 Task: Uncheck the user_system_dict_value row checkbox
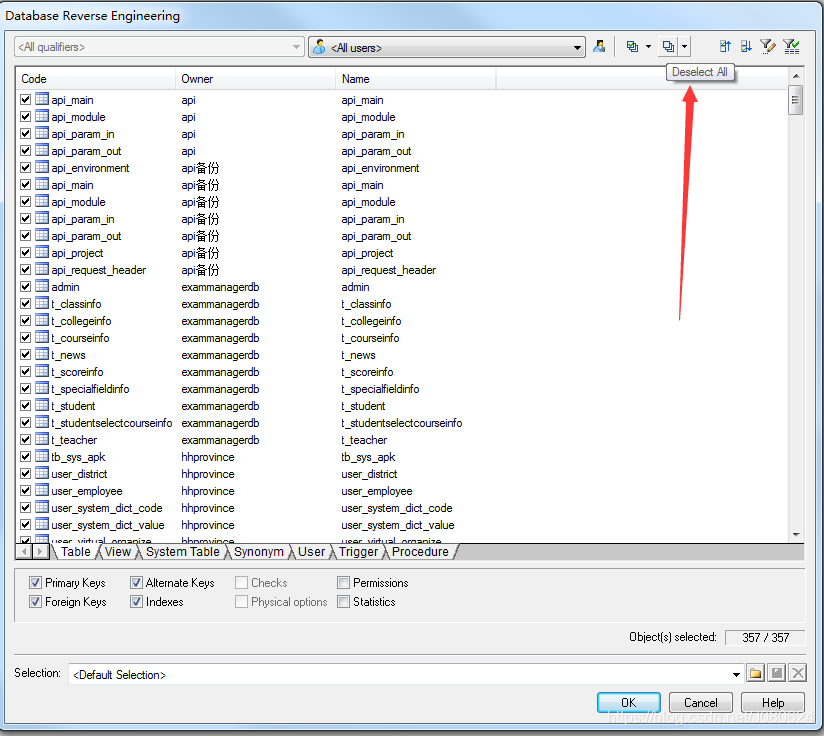pos(25,524)
